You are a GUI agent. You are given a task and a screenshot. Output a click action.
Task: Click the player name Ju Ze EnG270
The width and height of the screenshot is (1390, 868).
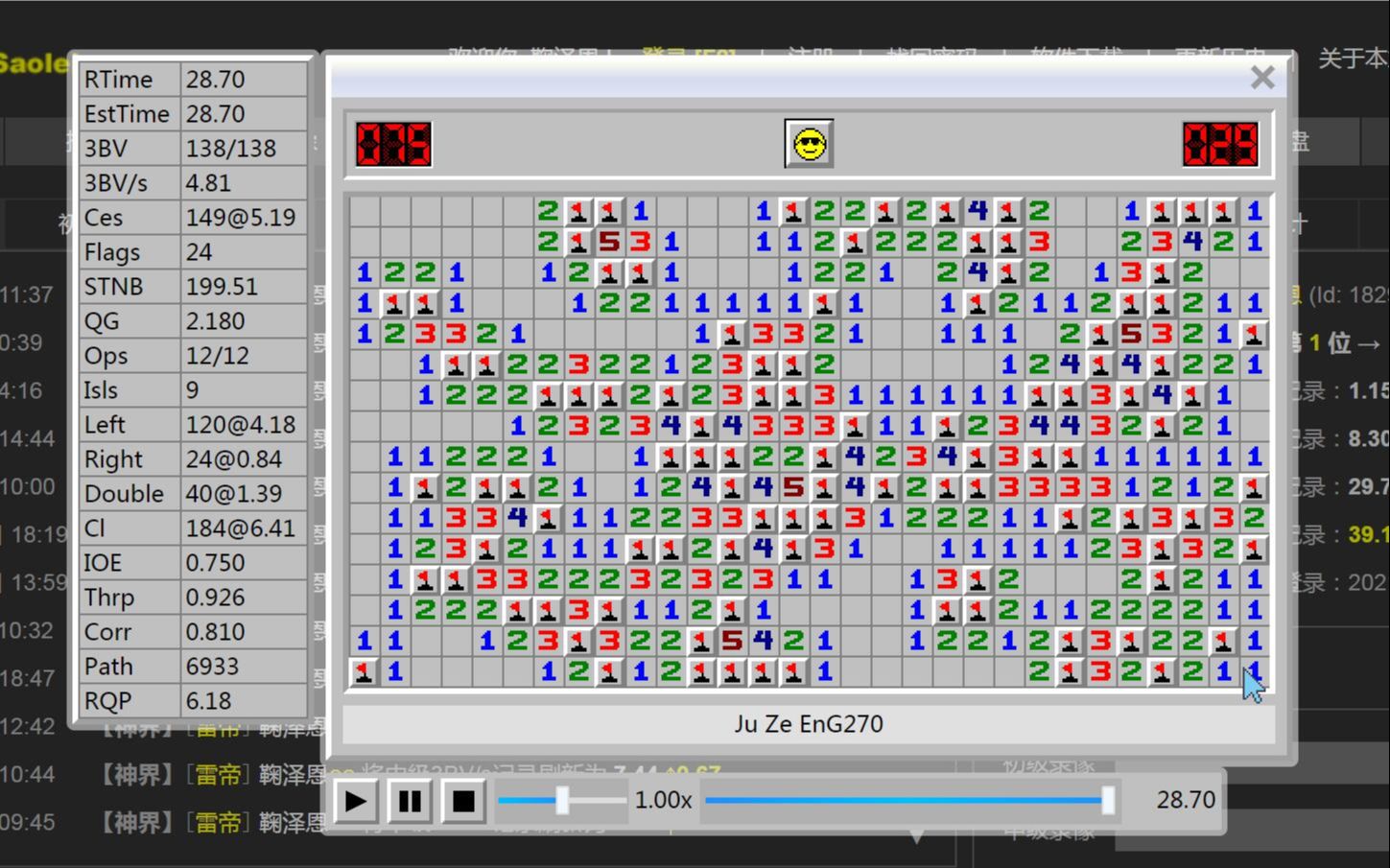[x=809, y=724]
